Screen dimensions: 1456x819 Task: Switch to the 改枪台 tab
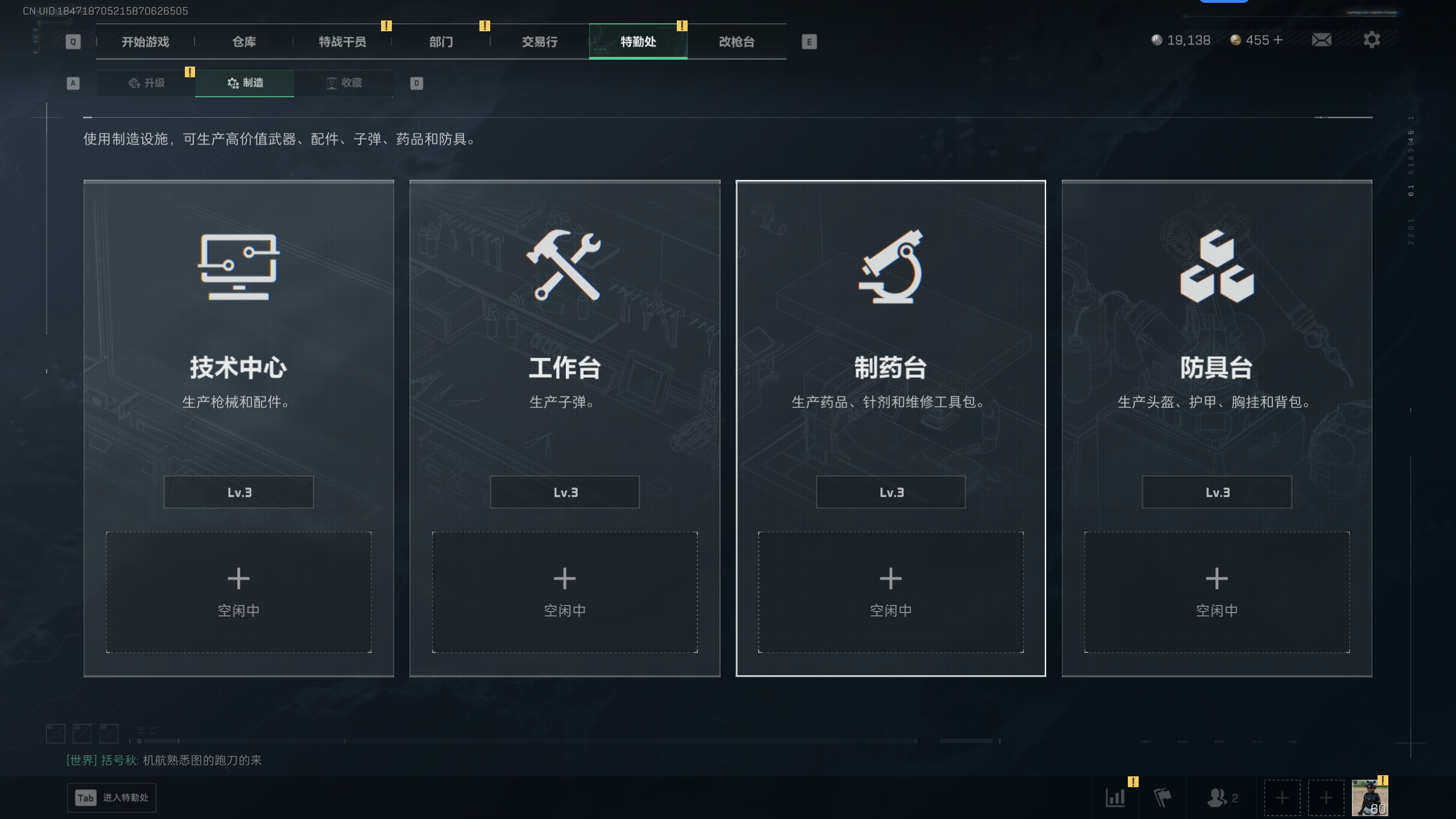[737, 42]
